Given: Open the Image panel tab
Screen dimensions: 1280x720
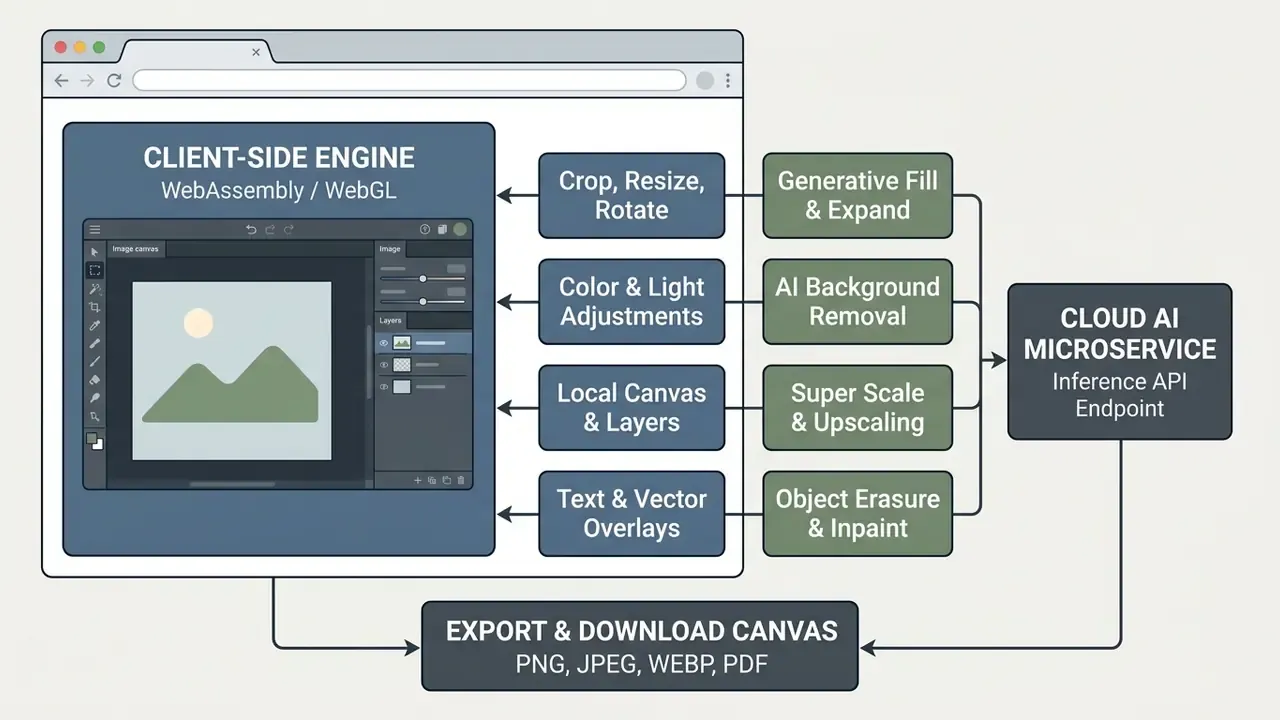Looking at the screenshot, I should 390,249.
